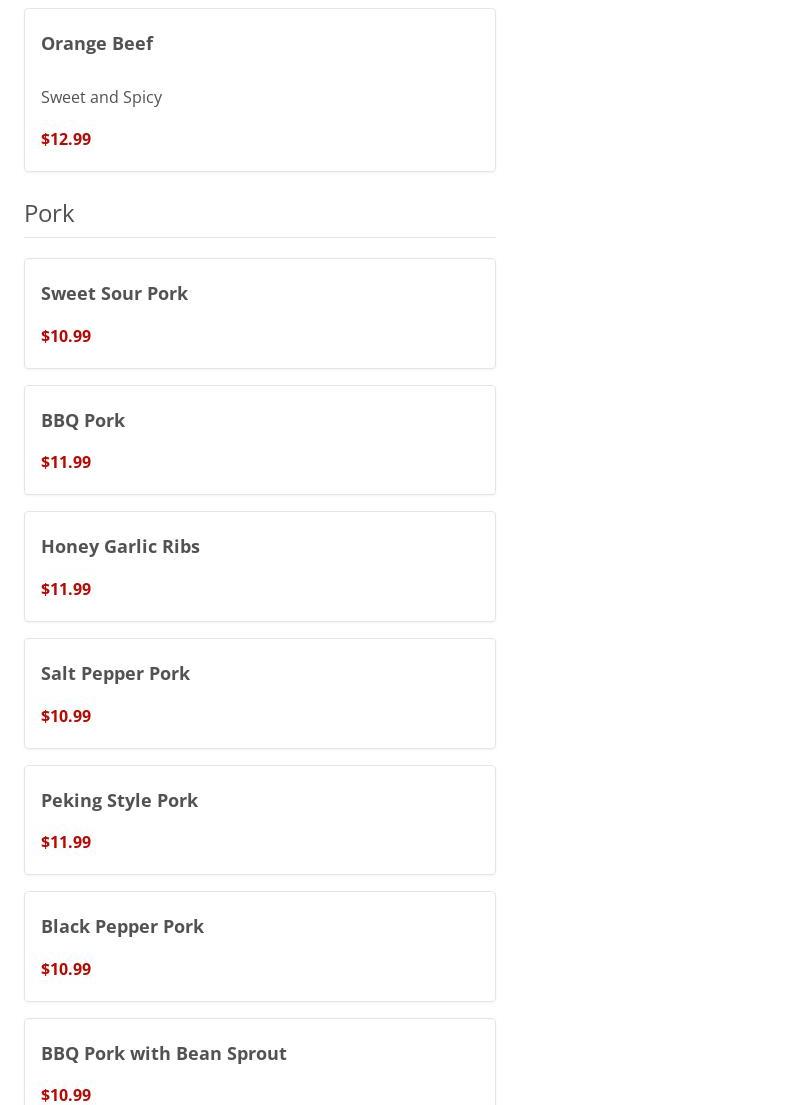785x1105 pixels.
Task: Open the Salt Pepper Pork item
Action: coord(115,673)
